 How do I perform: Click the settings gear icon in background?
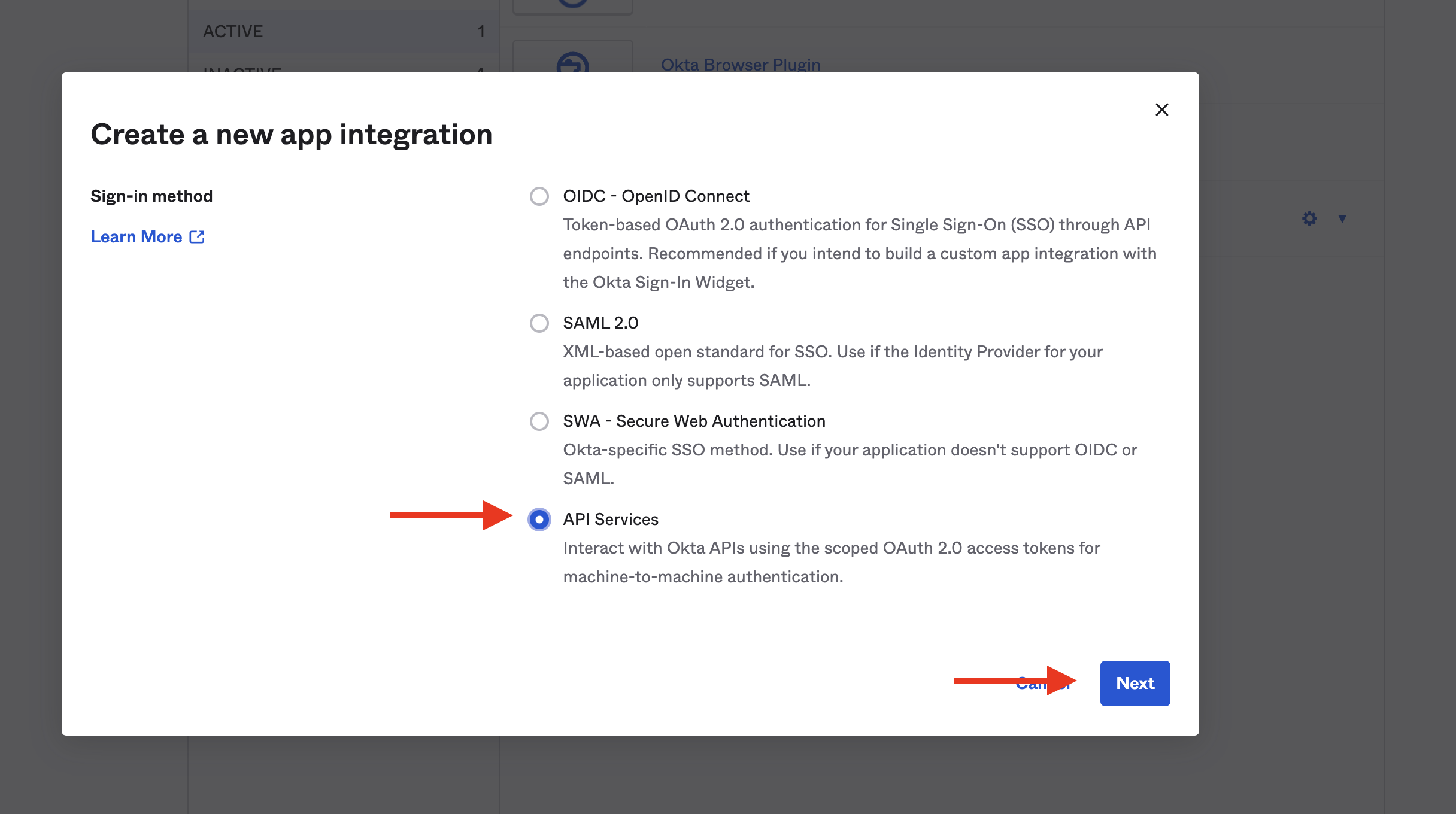pos(1309,218)
